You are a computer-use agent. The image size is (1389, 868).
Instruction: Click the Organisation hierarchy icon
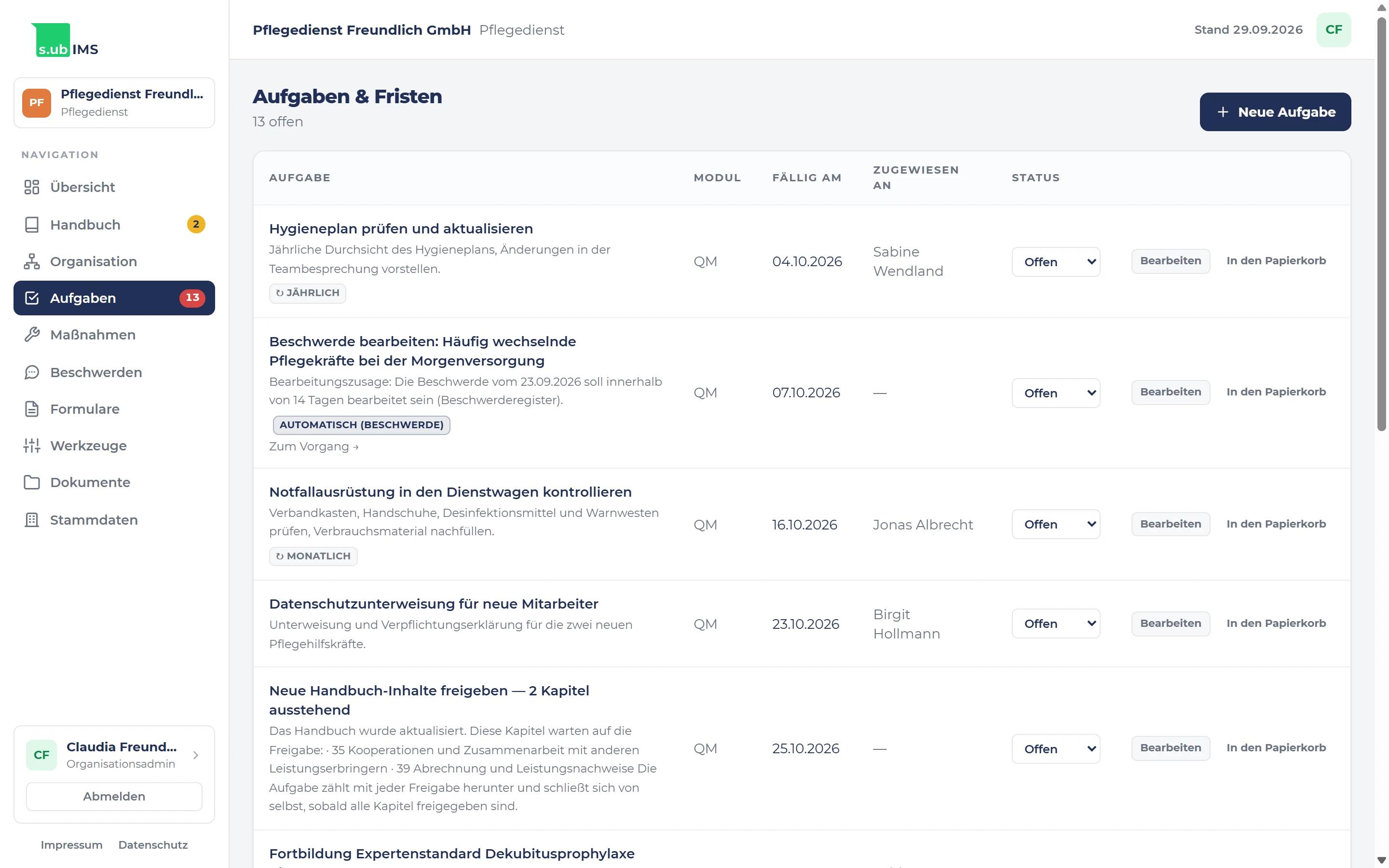(x=31, y=261)
